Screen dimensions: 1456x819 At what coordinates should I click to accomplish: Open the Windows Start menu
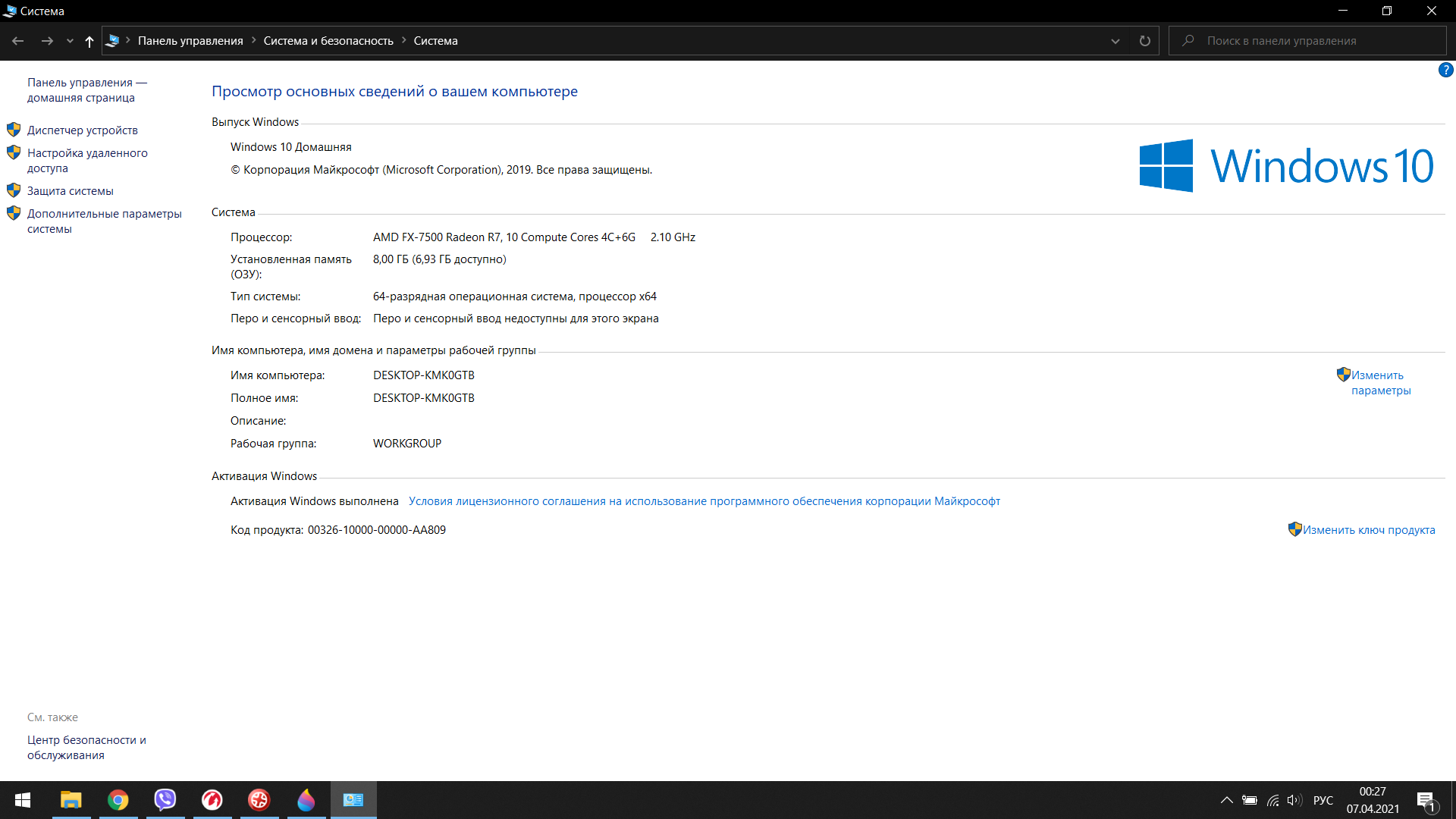(23, 800)
